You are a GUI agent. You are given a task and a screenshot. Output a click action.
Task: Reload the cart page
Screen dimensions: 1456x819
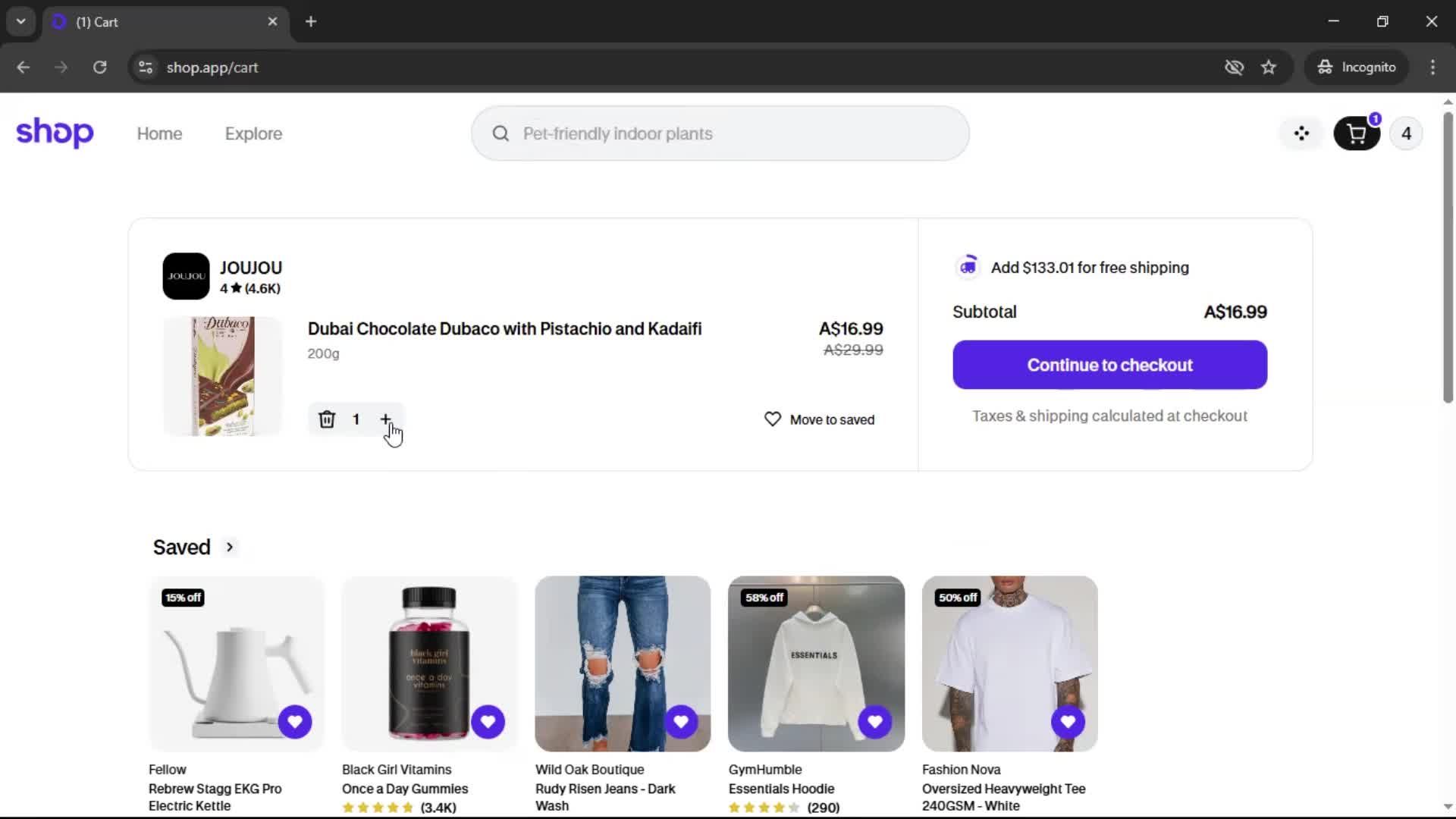[99, 67]
